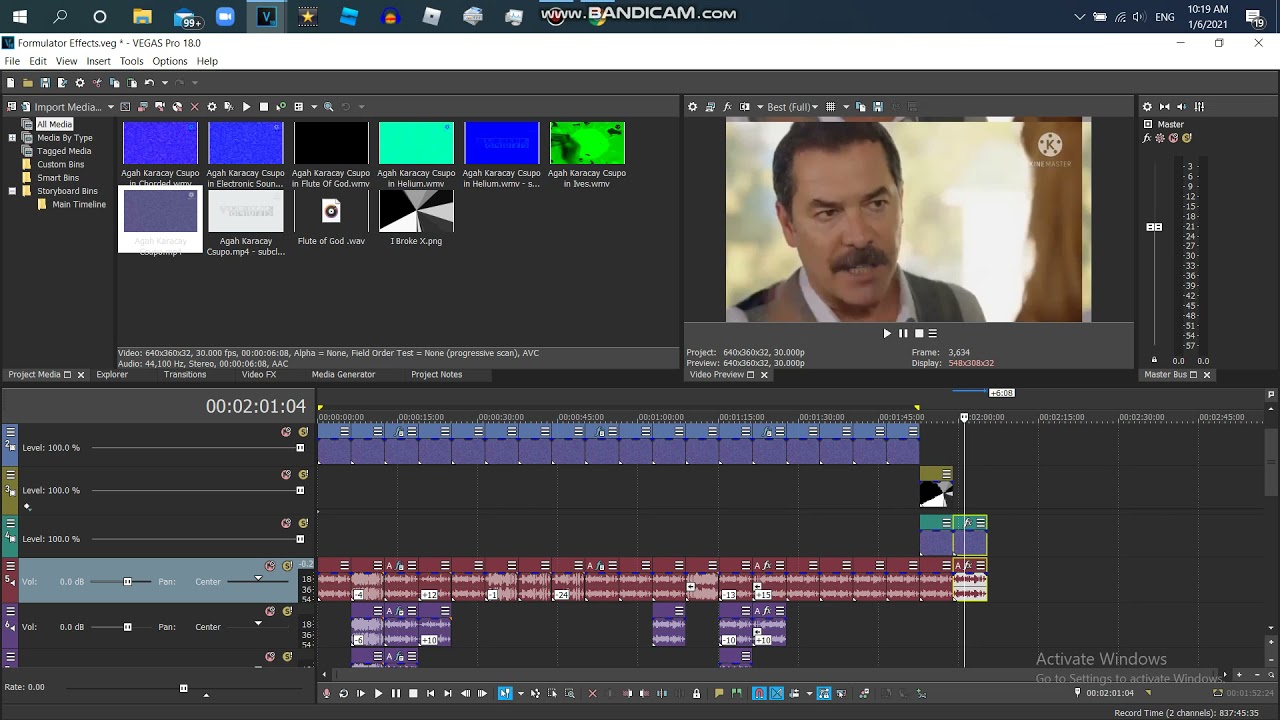Toggle Lock Event padlock icon
Image resolution: width=1280 pixels, height=720 pixels.
click(x=697, y=693)
